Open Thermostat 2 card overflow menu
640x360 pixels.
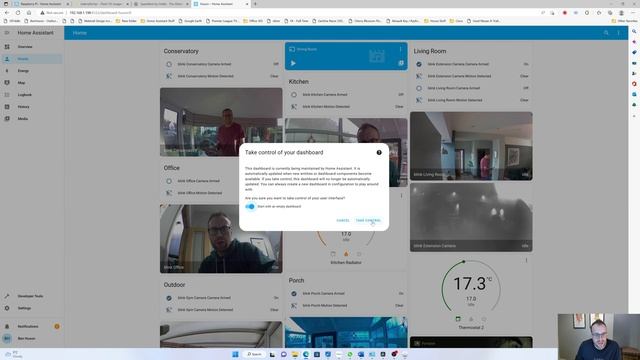point(526,260)
